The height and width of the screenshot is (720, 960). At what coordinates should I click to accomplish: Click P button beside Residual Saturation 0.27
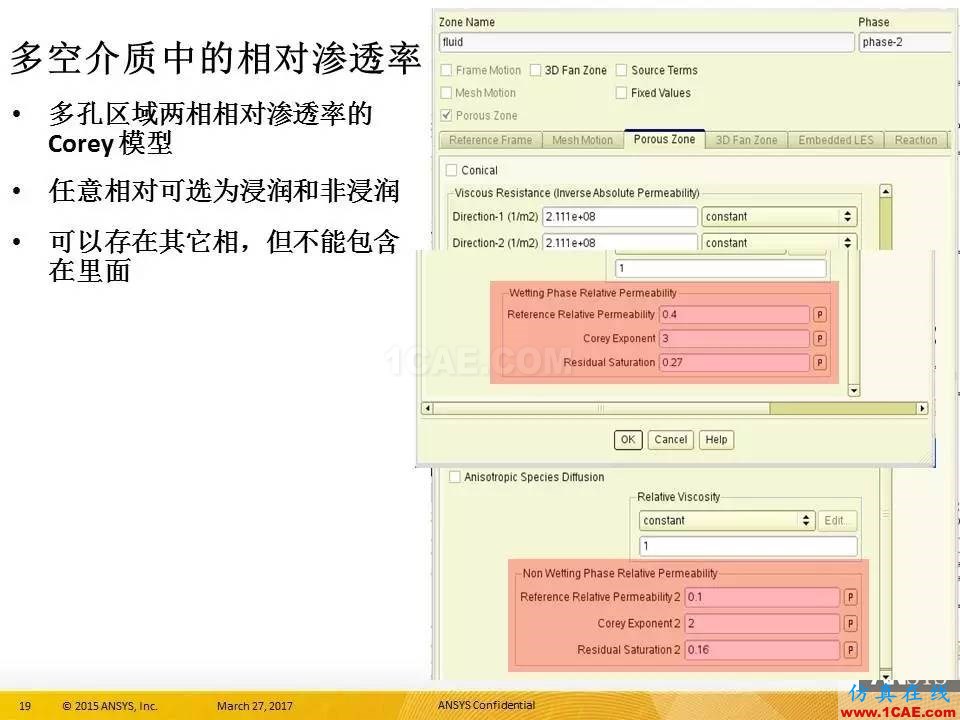pyautogui.click(x=819, y=362)
